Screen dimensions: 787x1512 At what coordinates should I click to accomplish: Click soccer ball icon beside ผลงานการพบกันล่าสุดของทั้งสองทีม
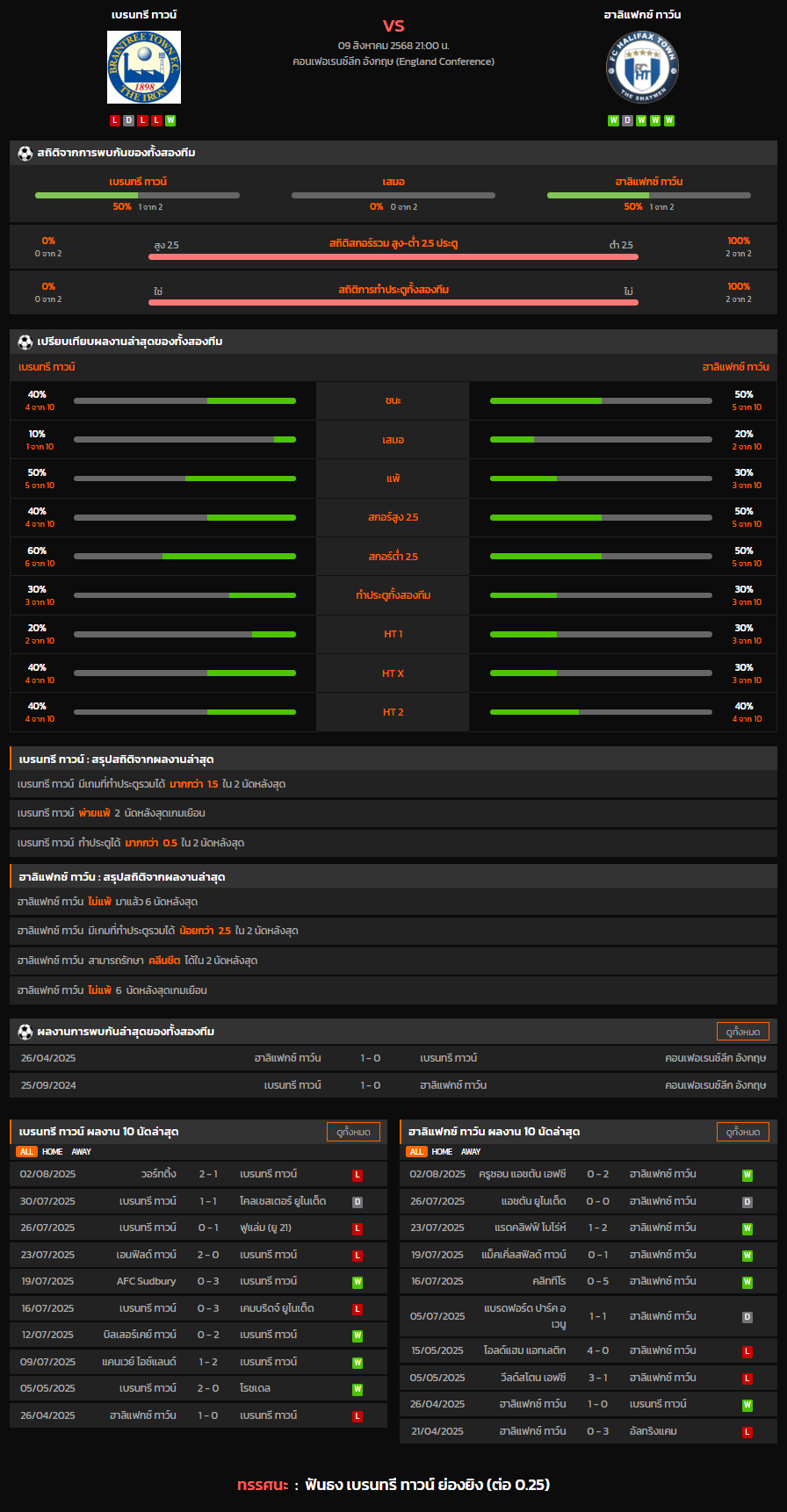(x=25, y=1032)
